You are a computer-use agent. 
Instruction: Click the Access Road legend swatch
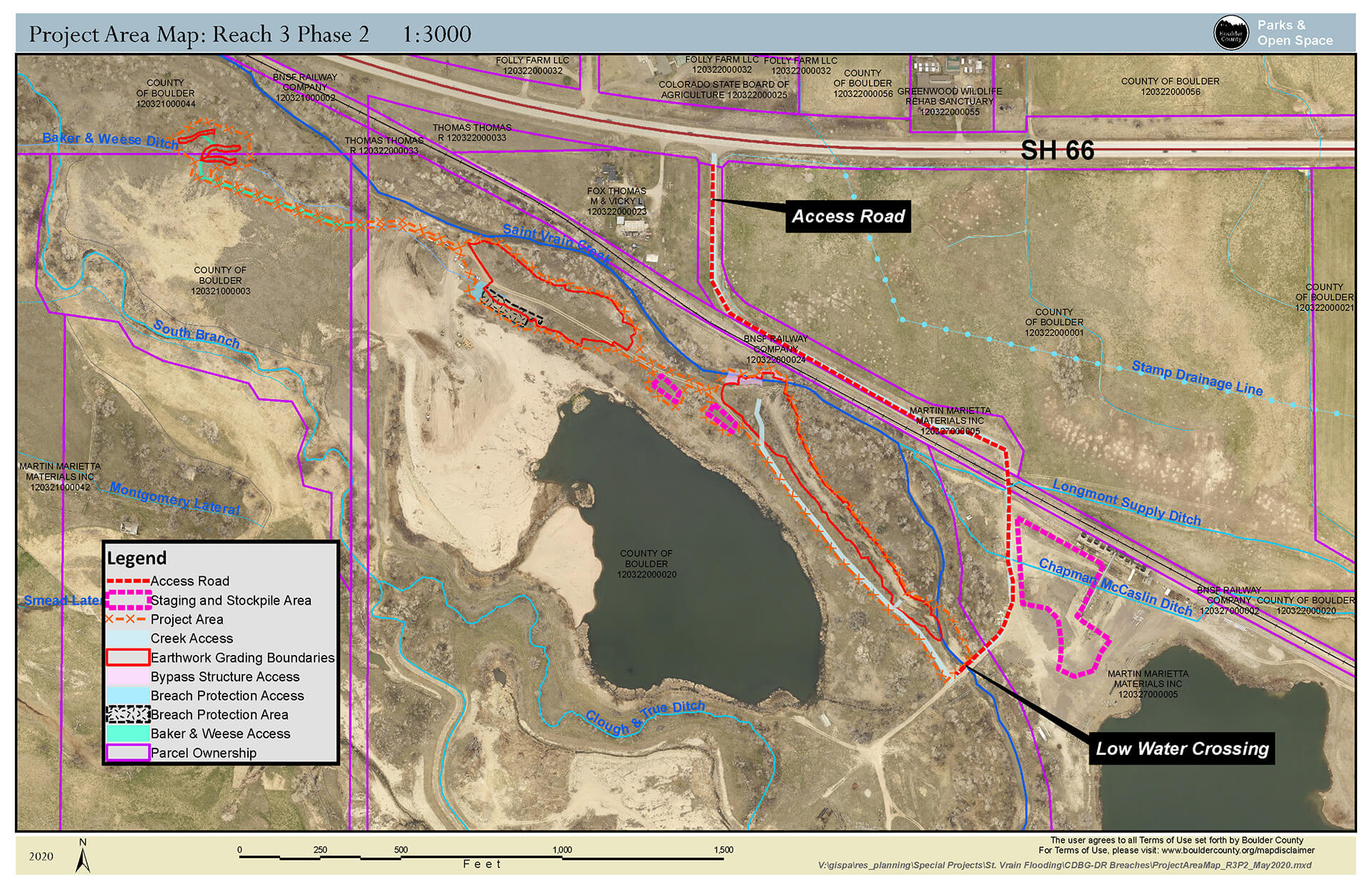128,581
